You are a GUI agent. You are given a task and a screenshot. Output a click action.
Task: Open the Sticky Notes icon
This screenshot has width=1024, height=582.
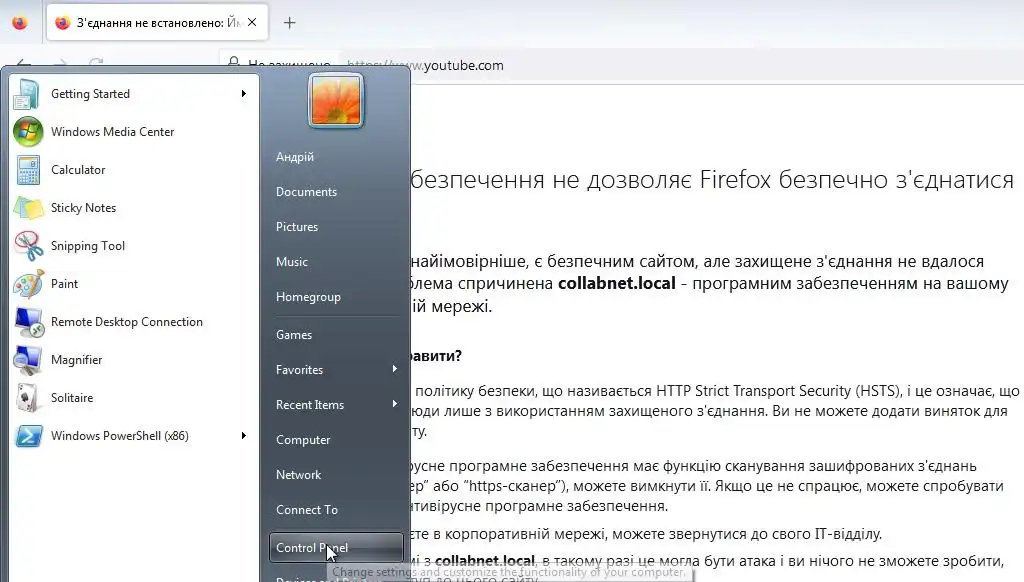coord(28,208)
